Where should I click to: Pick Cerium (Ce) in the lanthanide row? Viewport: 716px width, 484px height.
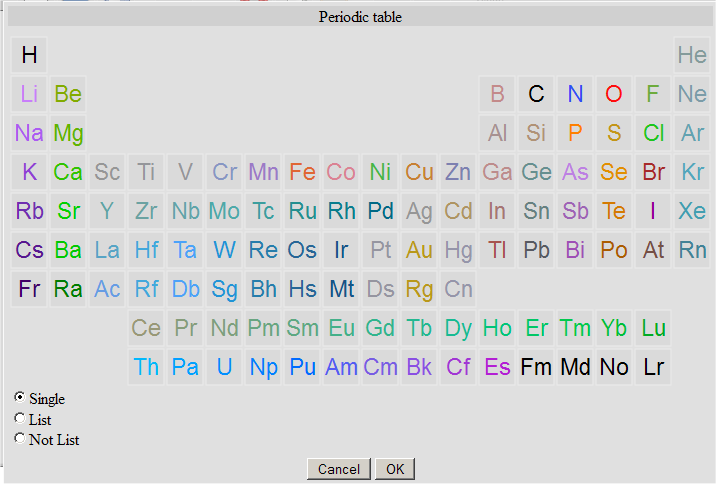pyautogui.click(x=146, y=328)
